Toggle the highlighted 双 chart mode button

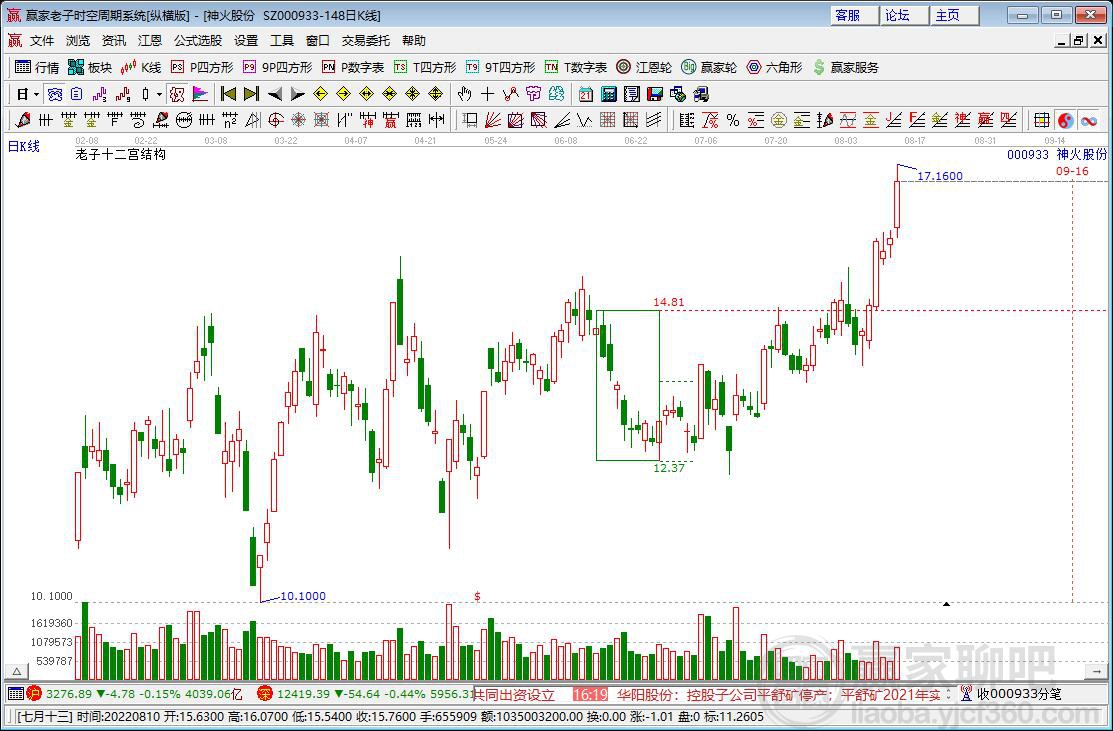pyautogui.click(x=177, y=94)
